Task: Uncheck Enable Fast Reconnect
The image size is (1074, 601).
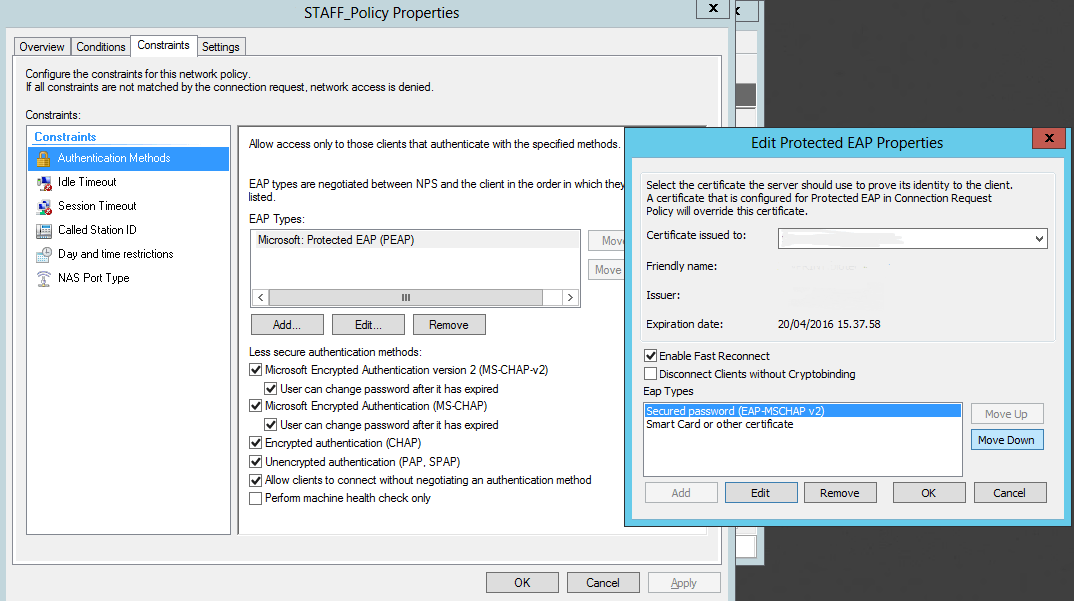Action: [651, 356]
